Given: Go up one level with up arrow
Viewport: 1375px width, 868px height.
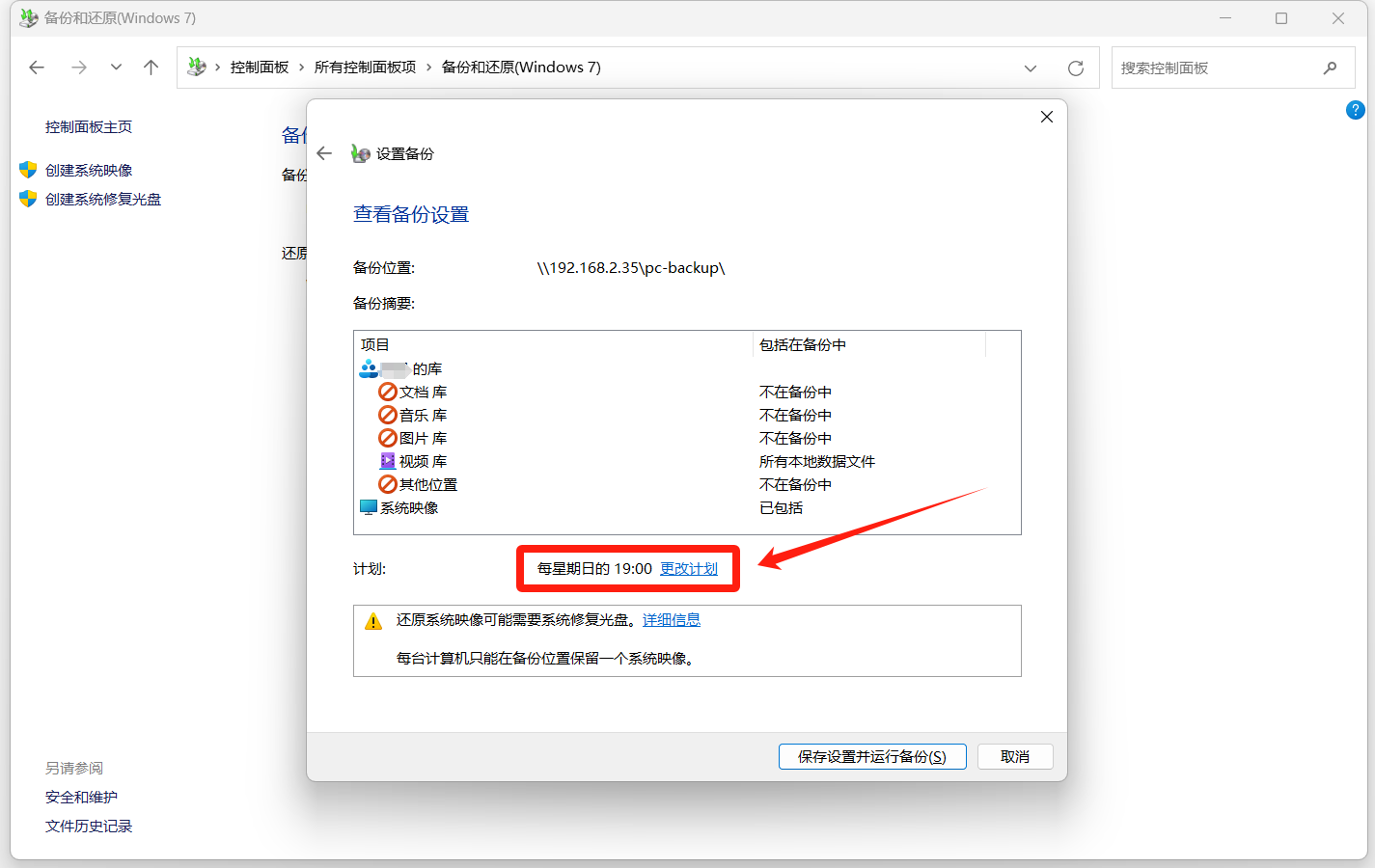Looking at the screenshot, I should (x=151, y=68).
